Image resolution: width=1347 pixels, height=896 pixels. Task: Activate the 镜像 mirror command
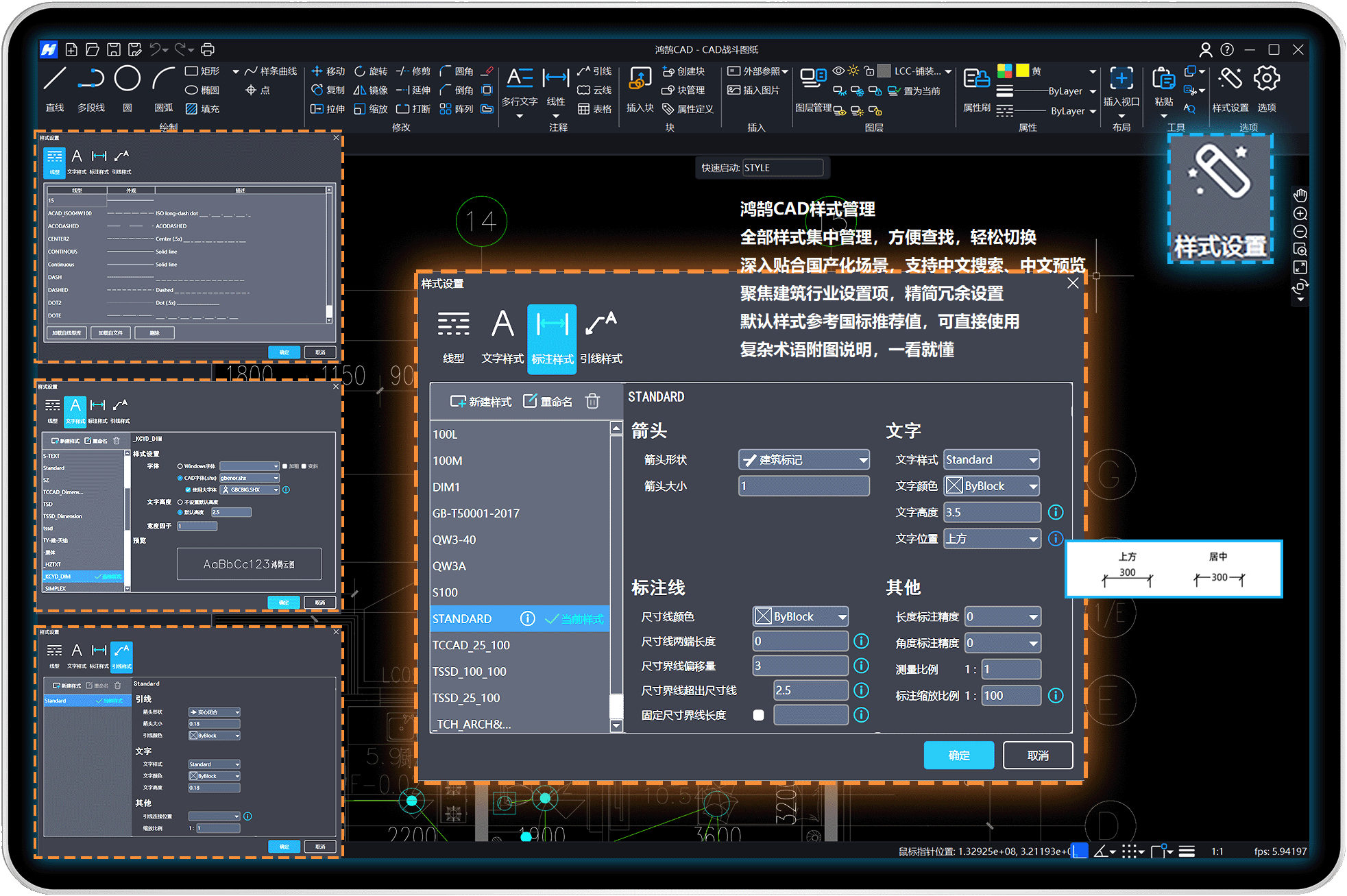371,90
